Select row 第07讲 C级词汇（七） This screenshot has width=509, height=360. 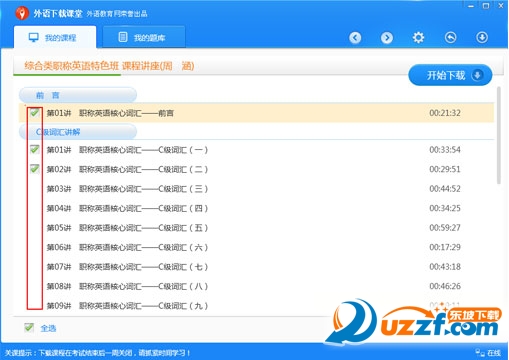tap(257, 267)
